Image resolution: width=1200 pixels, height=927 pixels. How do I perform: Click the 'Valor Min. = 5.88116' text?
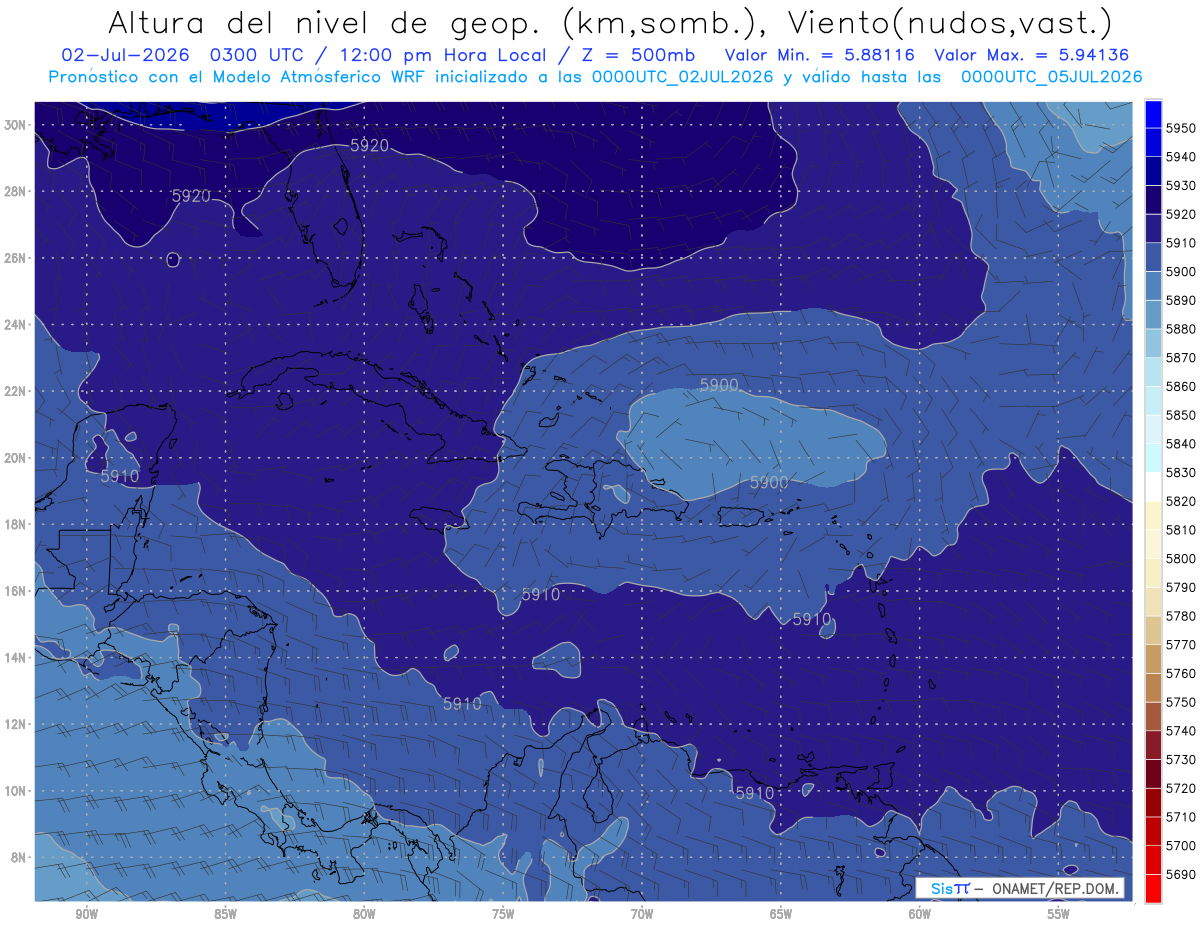pyautogui.click(x=821, y=55)
